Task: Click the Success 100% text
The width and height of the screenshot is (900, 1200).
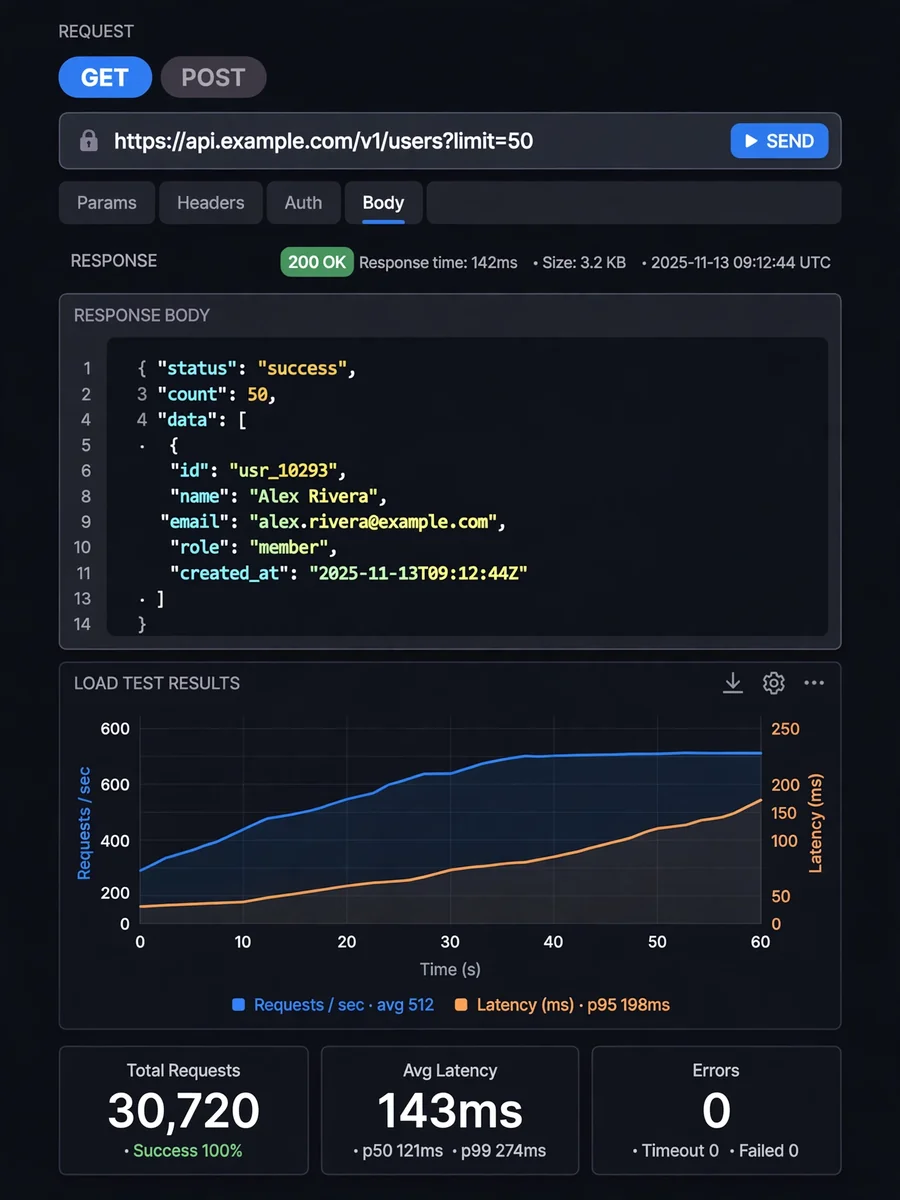Action: (188, 1151)
